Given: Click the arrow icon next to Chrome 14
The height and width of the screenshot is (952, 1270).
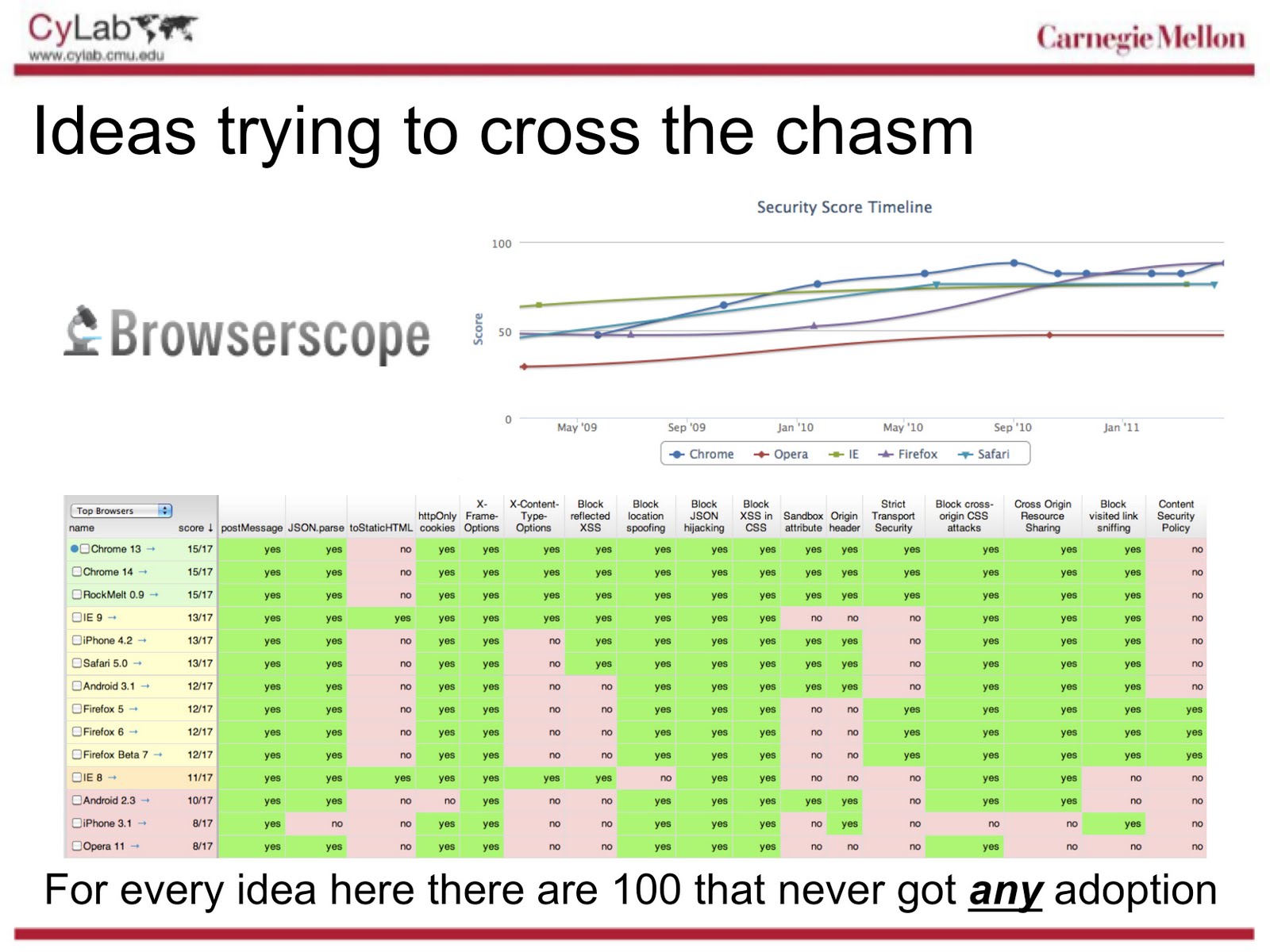Looking at the screenshot, I should click(143, 572).
